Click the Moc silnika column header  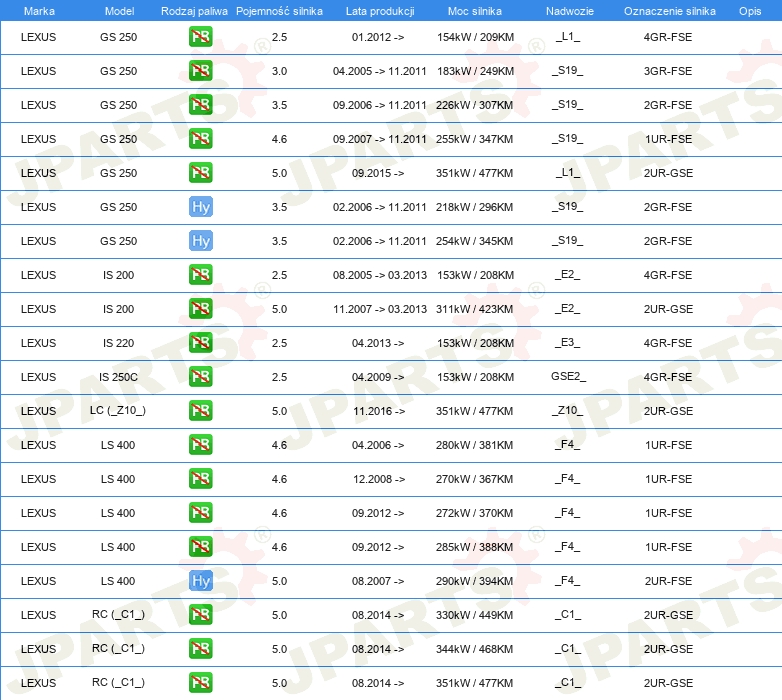(475, 11)
